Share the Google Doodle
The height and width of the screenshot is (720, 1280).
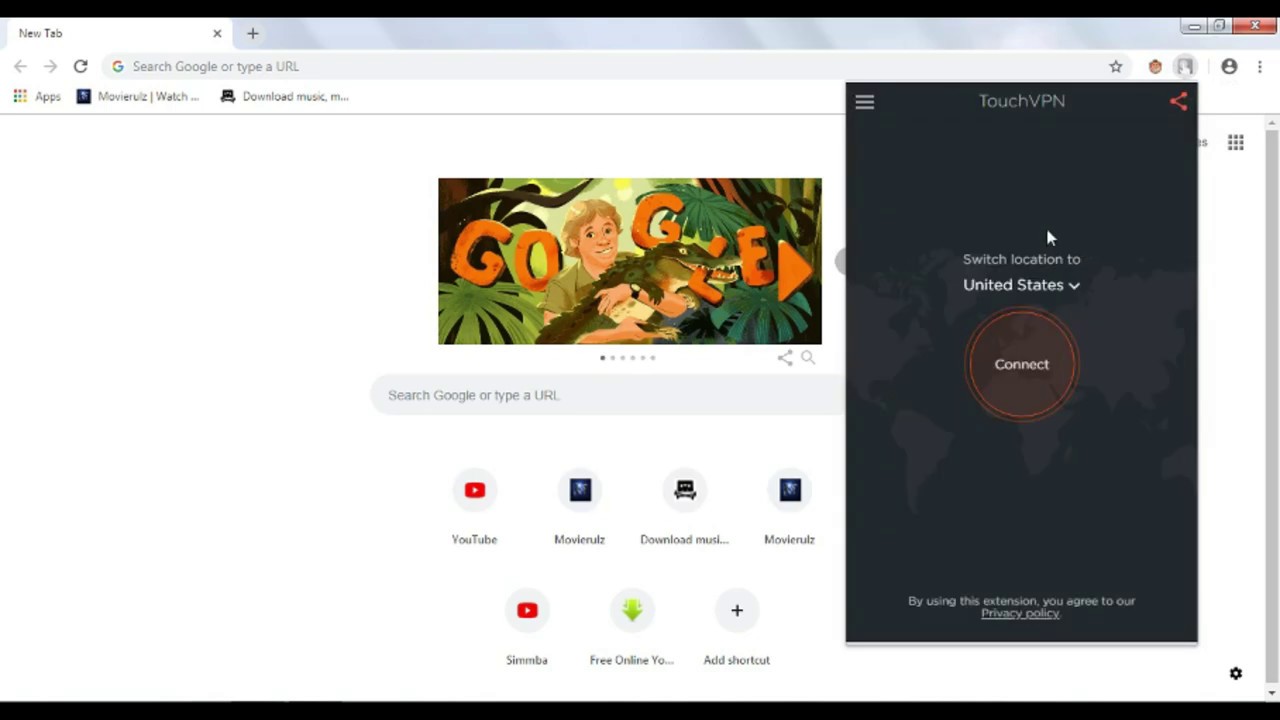coord(785,358)
